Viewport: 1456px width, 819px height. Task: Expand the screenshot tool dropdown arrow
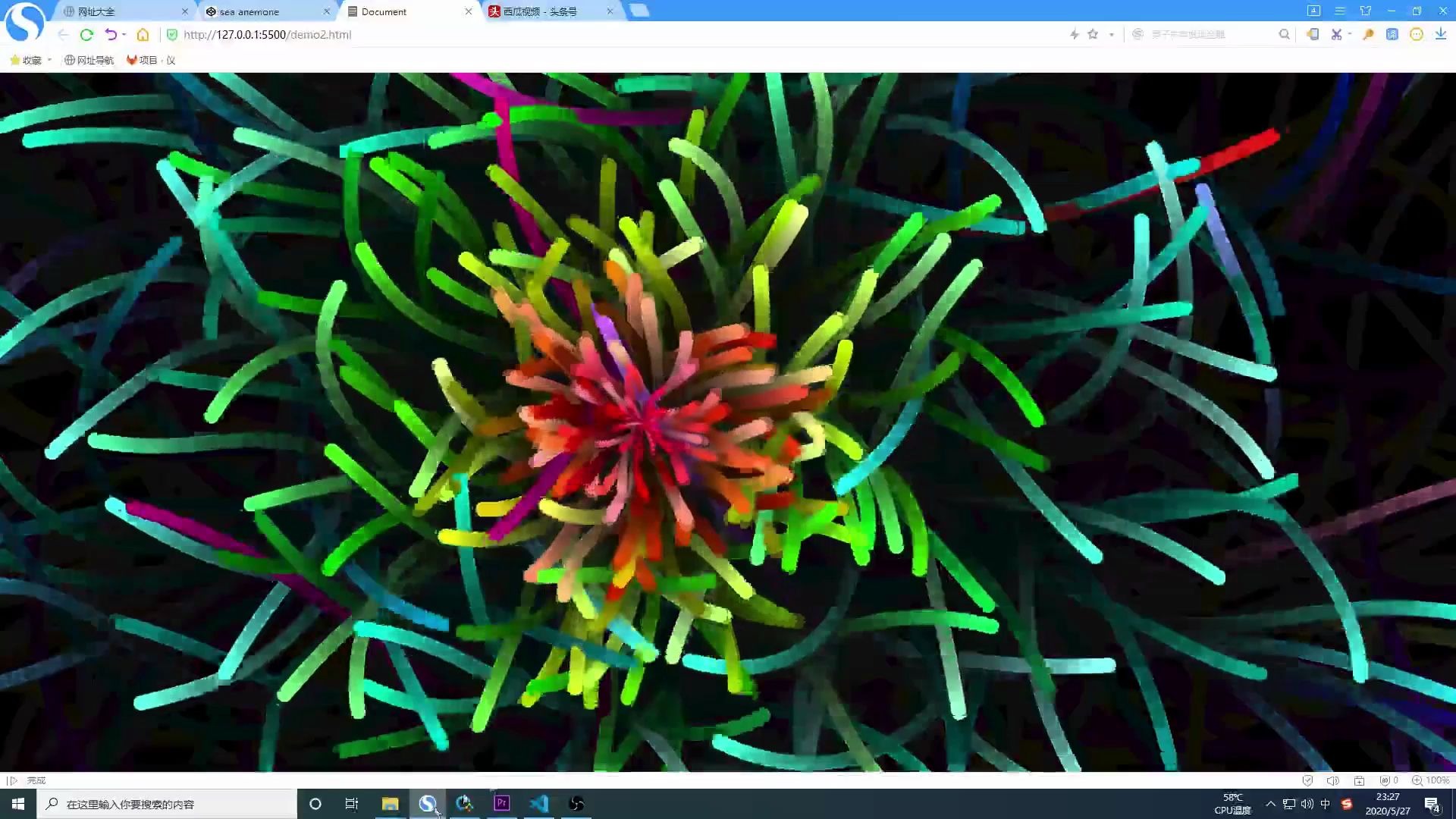click(x=1350, y=34)
